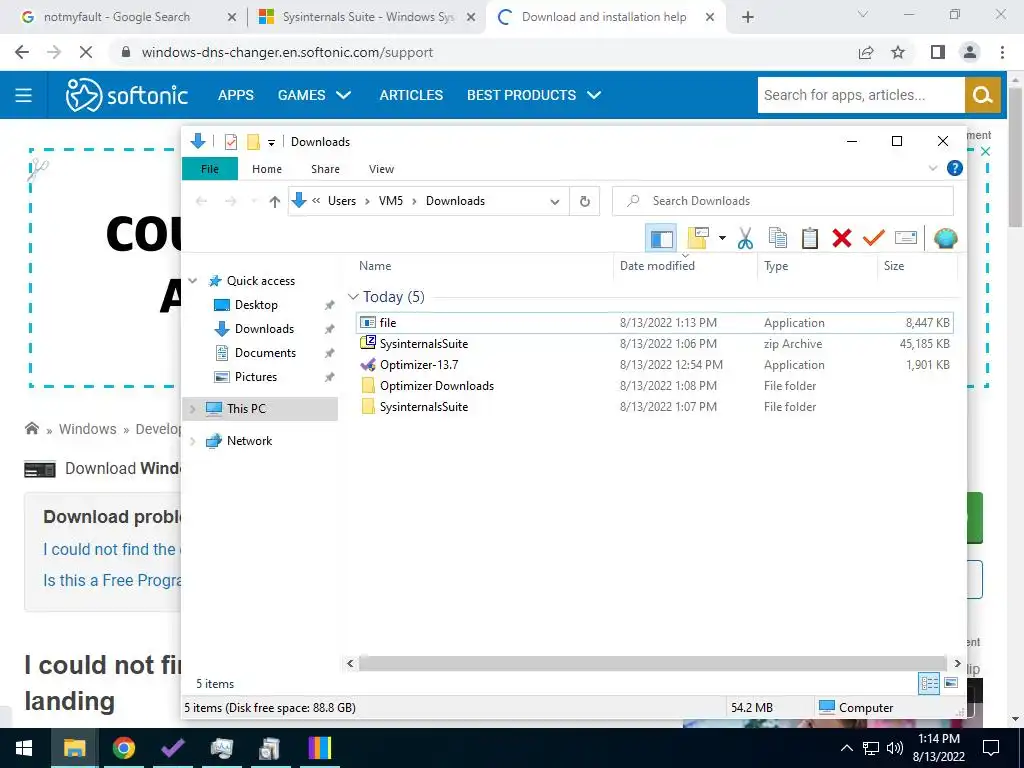Open the Windows Start menu
The width and height of the screenshot is (1024, 768).
(x=24, y=748)
